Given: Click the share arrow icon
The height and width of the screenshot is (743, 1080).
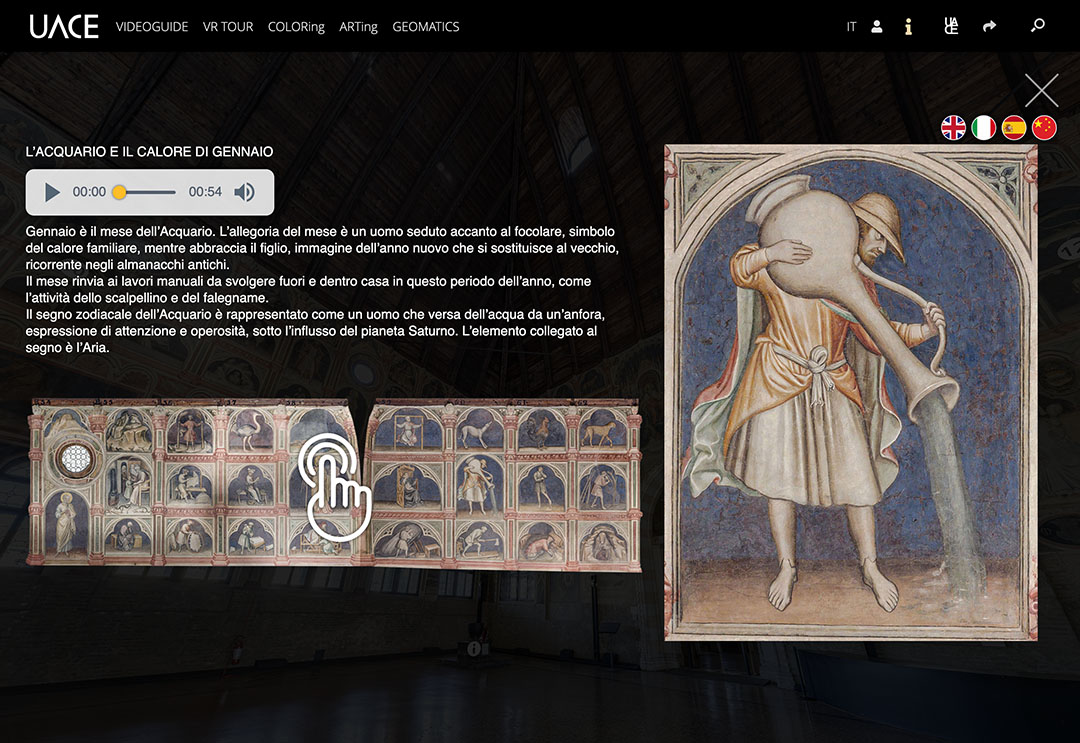Looking at the screenshot, I should [x=989, y=27].
